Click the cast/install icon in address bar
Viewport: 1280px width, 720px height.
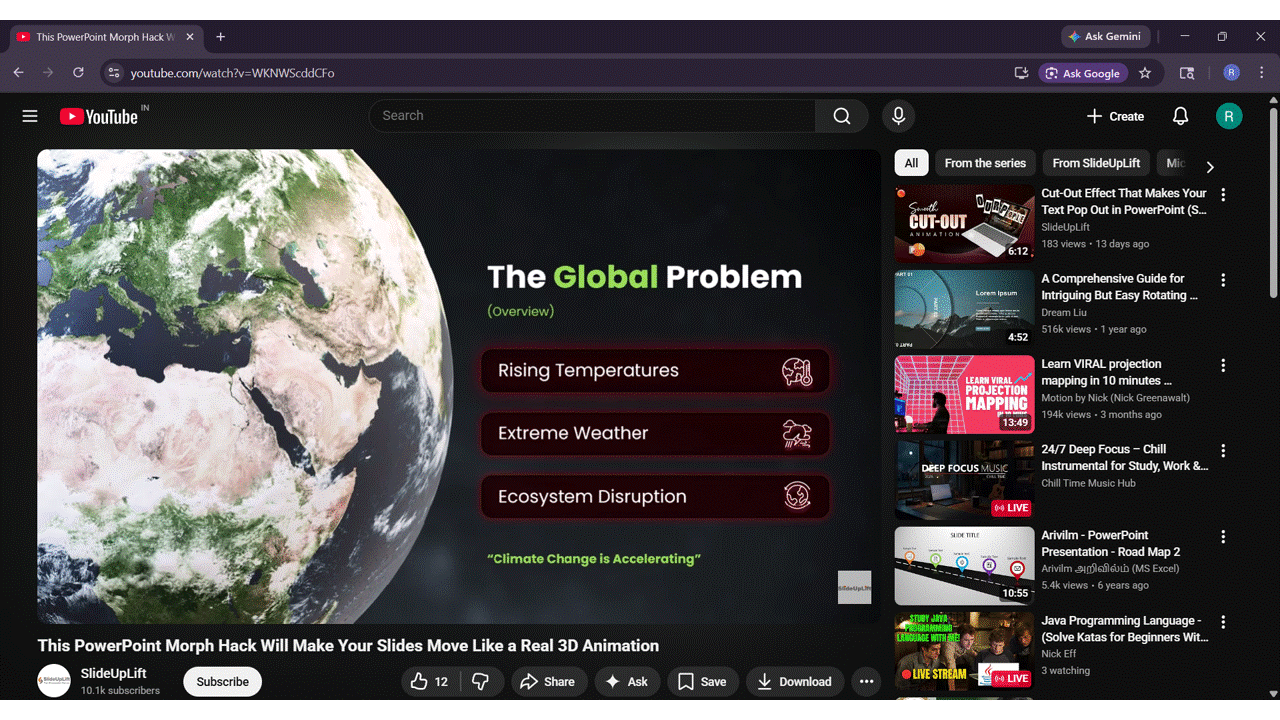tap(1021, 73)
